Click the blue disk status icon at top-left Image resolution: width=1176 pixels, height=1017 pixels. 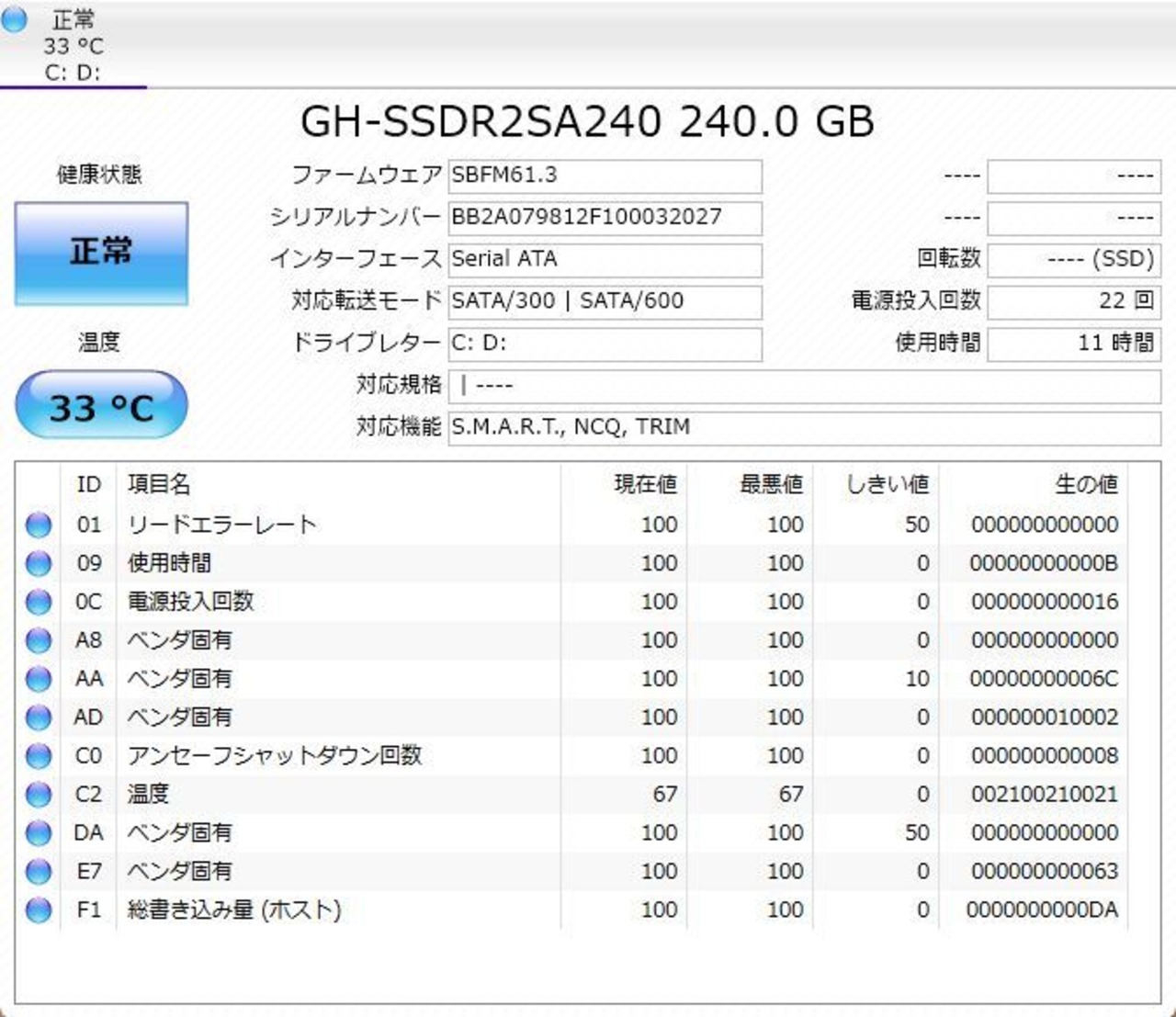(x=15, y=20)
